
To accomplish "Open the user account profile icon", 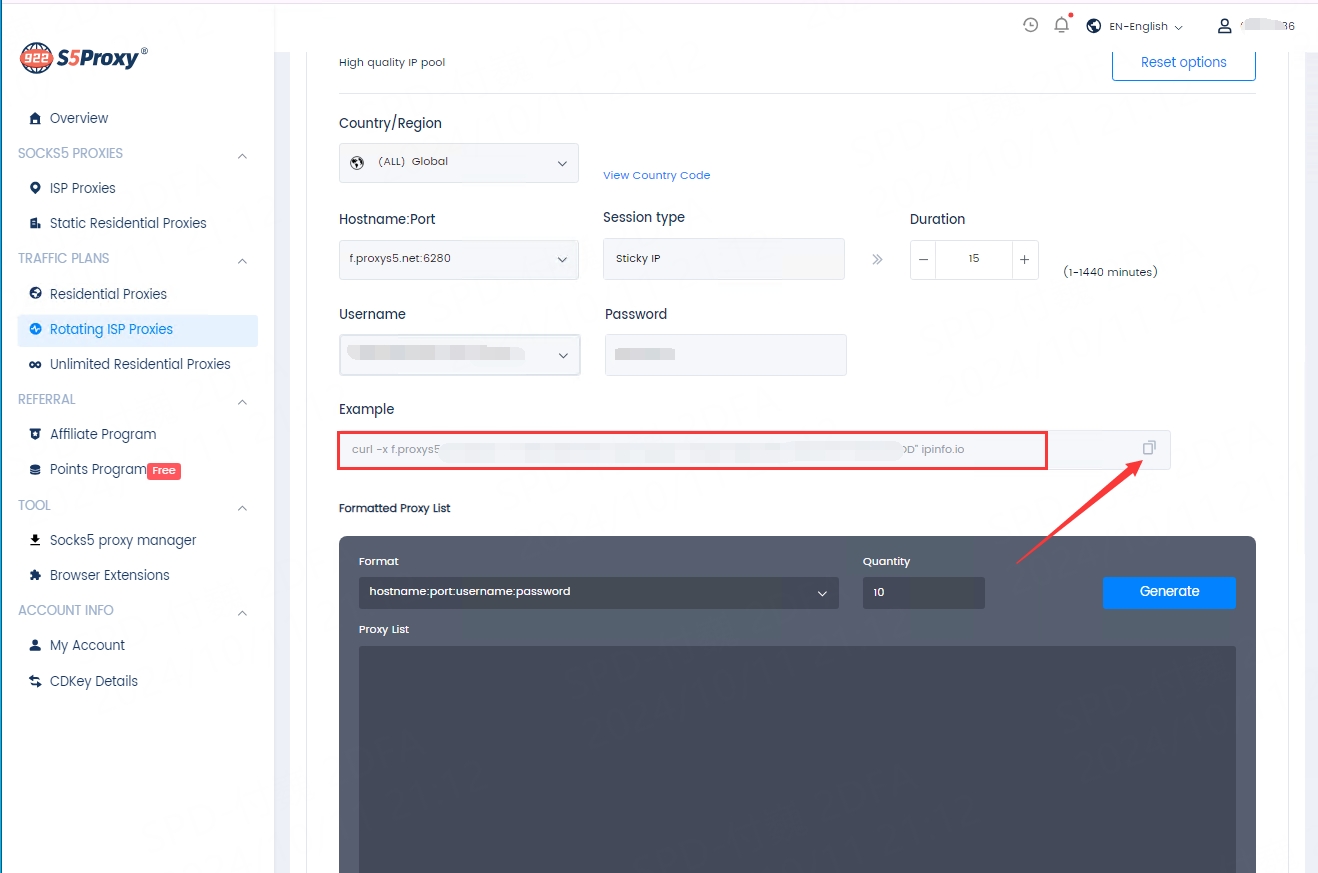I will (x=1224, y=26).
